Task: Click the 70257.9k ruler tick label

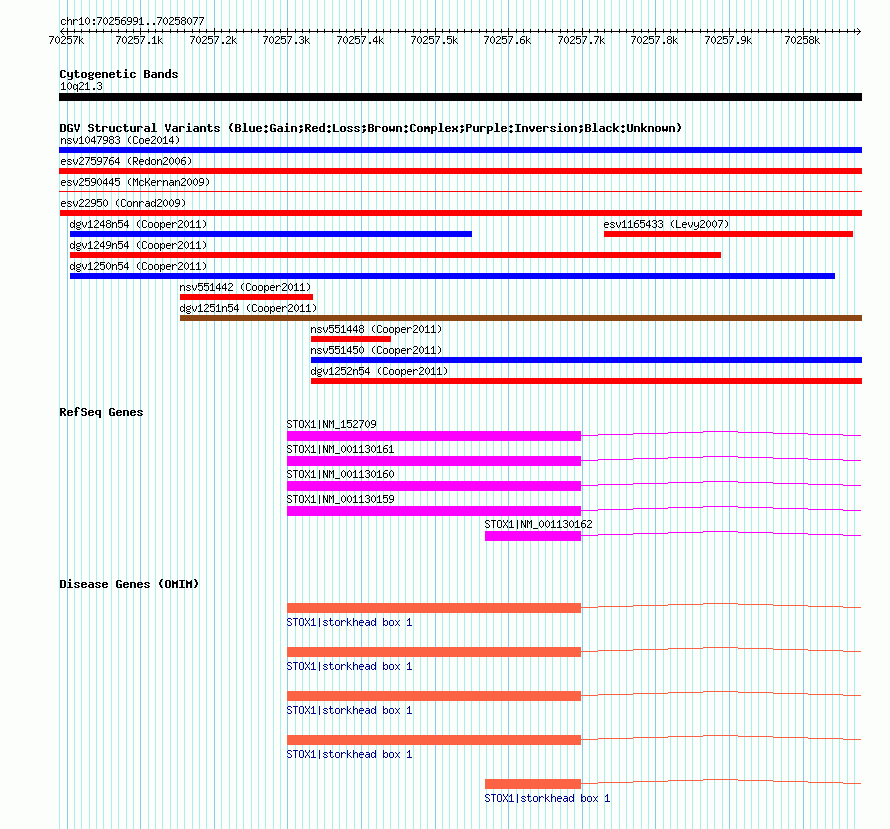Action: pyautogui.click(x=728, y=40)
